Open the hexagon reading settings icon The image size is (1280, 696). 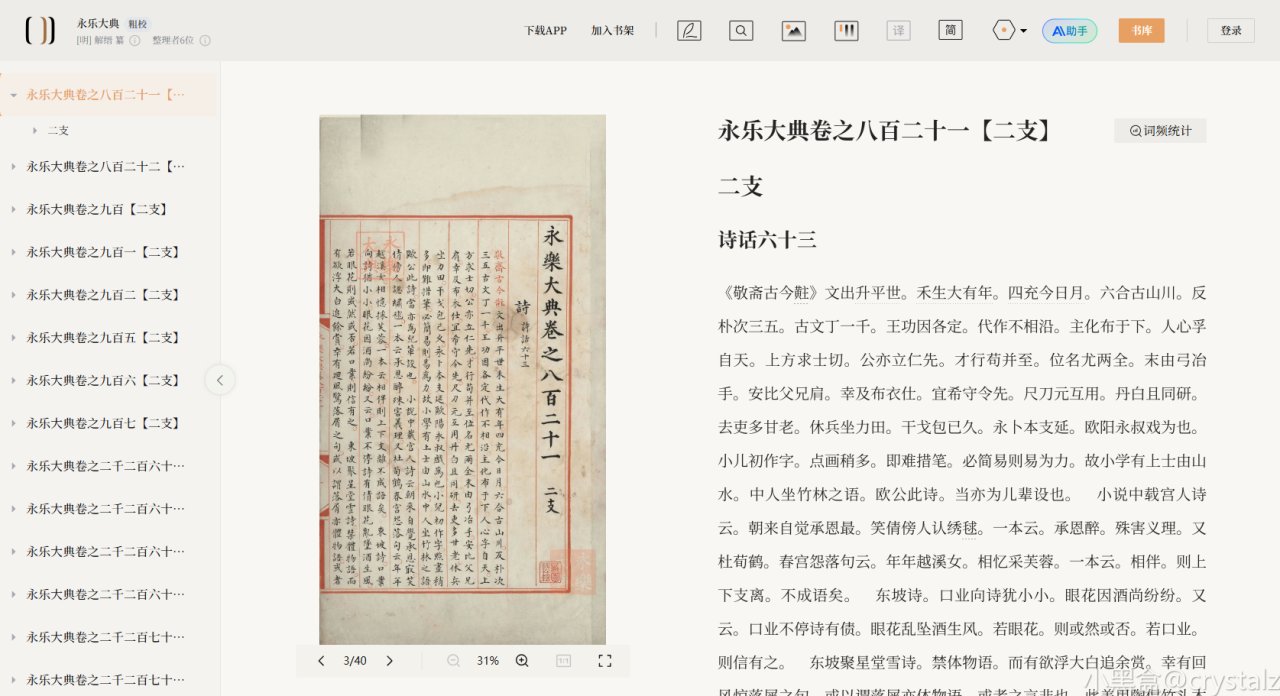click(1003, 30)
